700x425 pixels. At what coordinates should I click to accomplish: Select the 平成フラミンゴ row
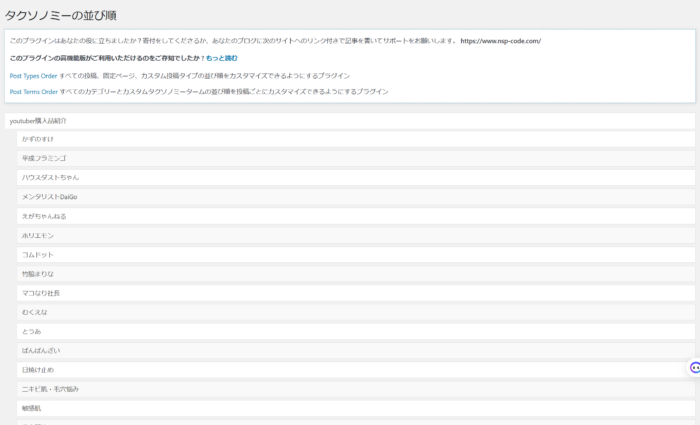pos(356,158)
